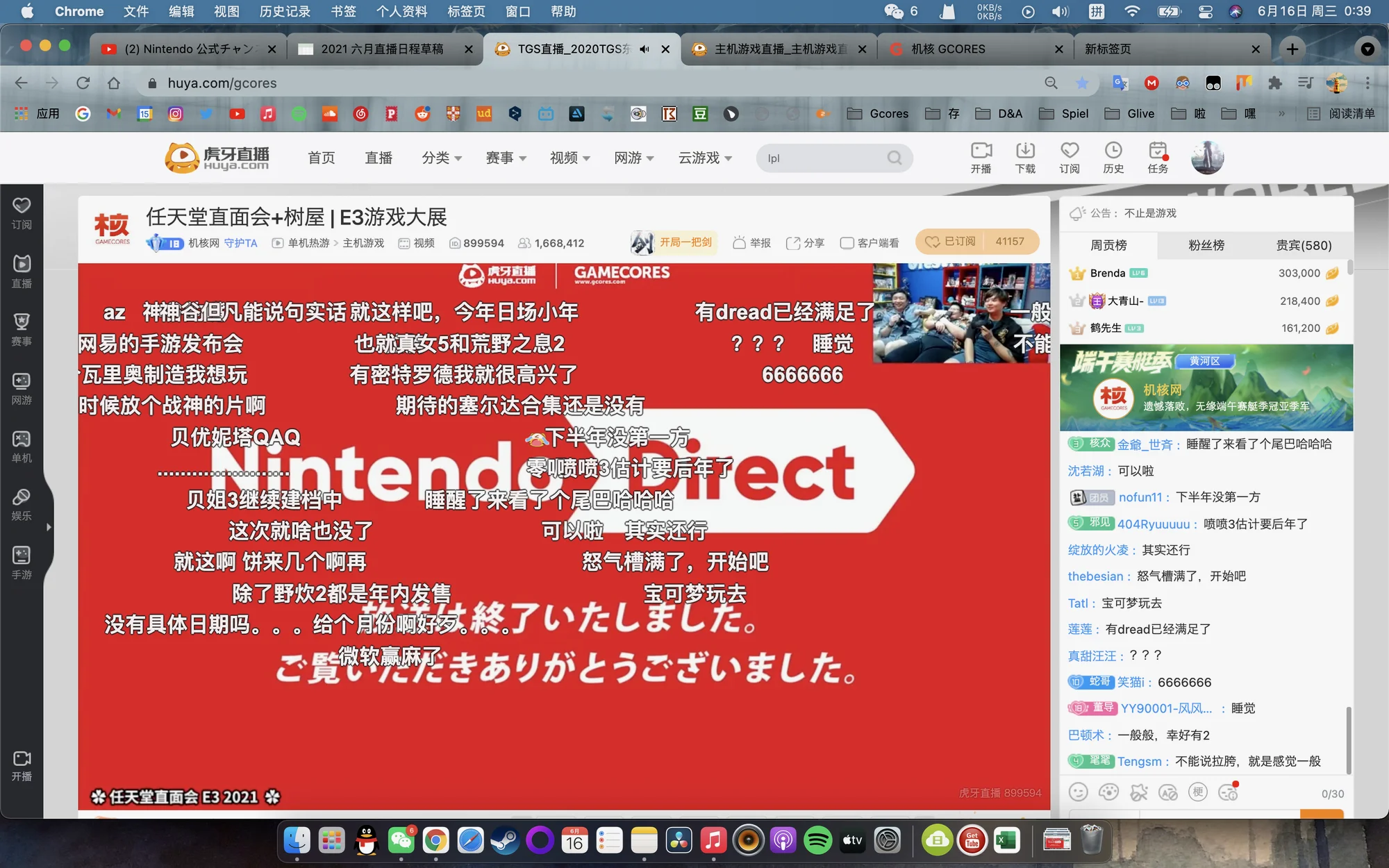Click the 开局一把剑 promo button

[x=673, y=242]
